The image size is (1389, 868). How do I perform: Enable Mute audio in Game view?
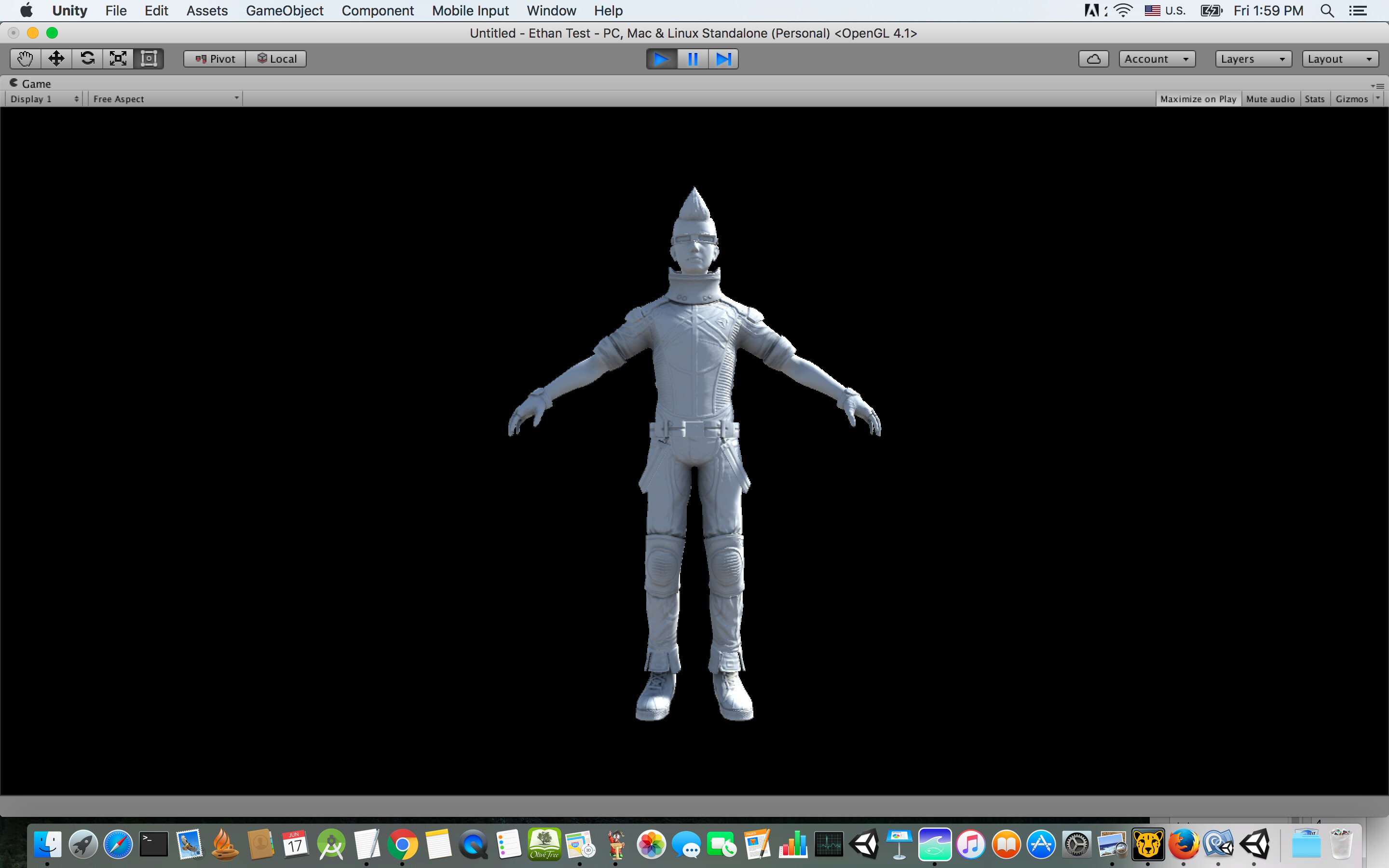click(1271, 98)
